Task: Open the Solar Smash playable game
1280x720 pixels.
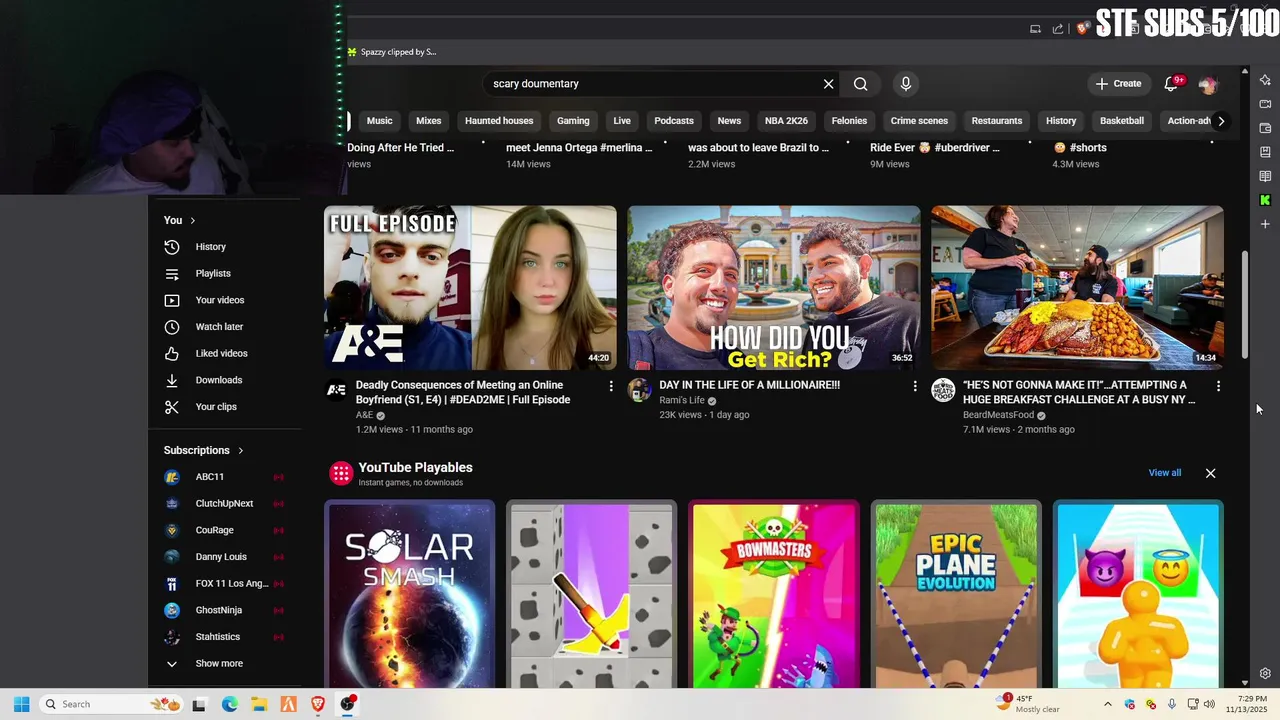Action: [409, 594]
